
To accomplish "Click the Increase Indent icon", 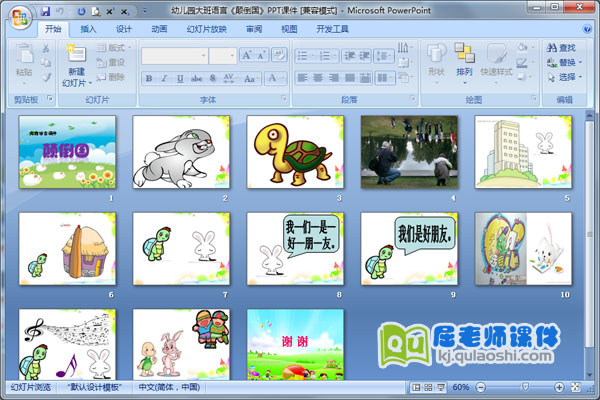I will (364, 56).
